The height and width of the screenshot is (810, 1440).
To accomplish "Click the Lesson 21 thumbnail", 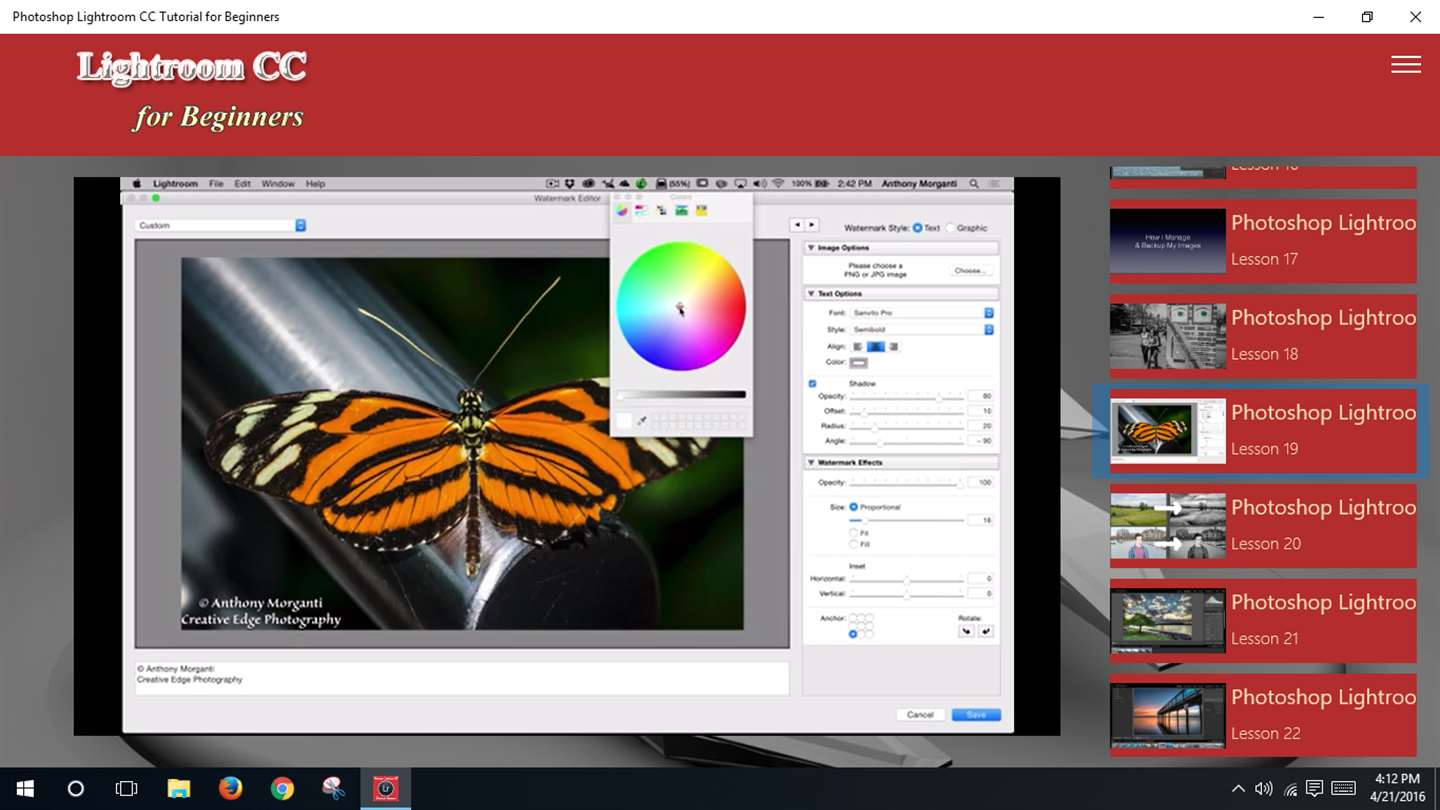I will 1168,621.
